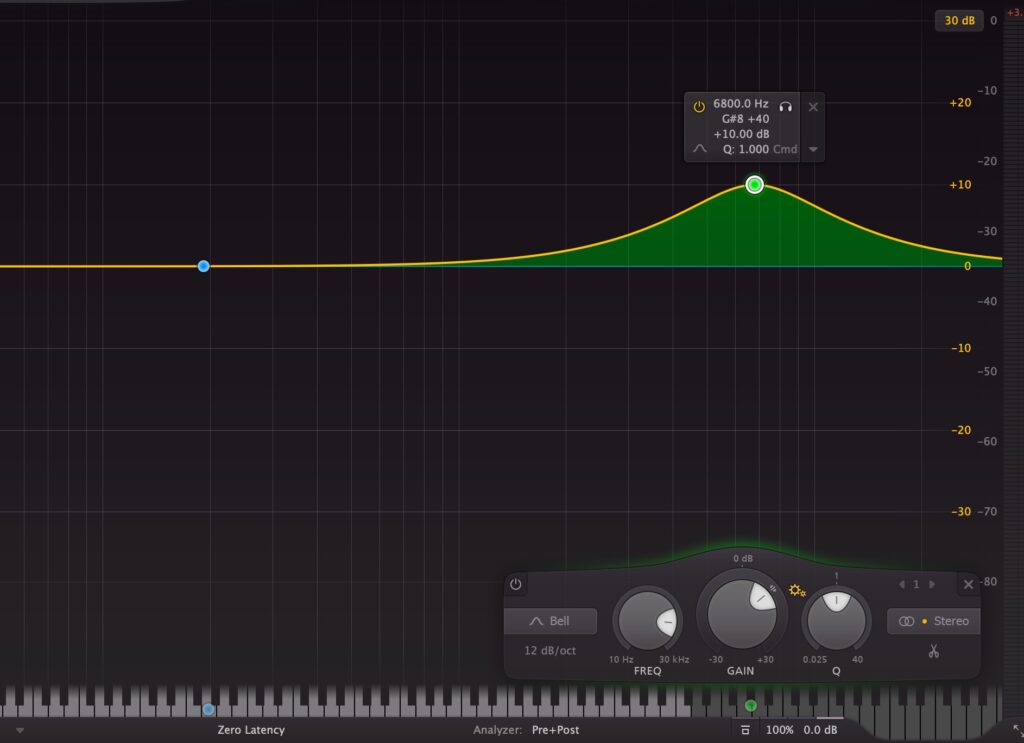The image size is (1024, 743).
Task: Toggle the band power button in the tooltip
Action: 697,106
